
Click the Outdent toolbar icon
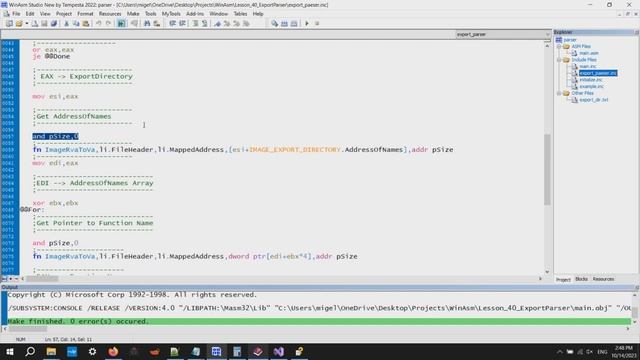(x=182, y=24)
